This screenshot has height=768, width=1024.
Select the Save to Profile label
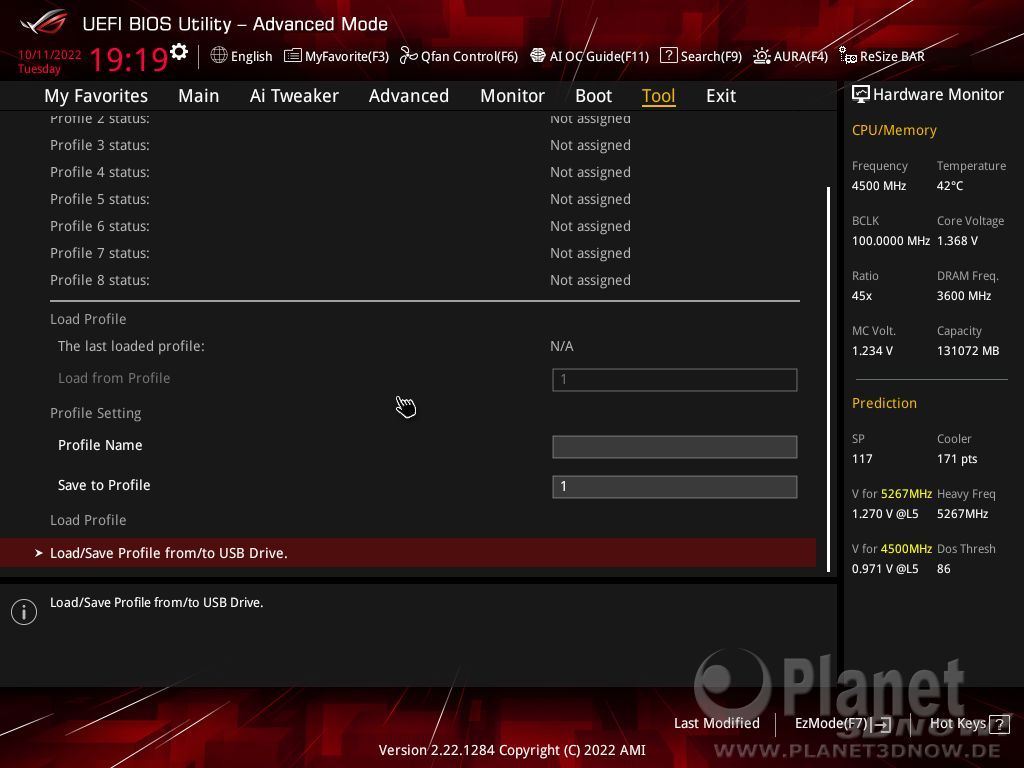pos(104,485)
